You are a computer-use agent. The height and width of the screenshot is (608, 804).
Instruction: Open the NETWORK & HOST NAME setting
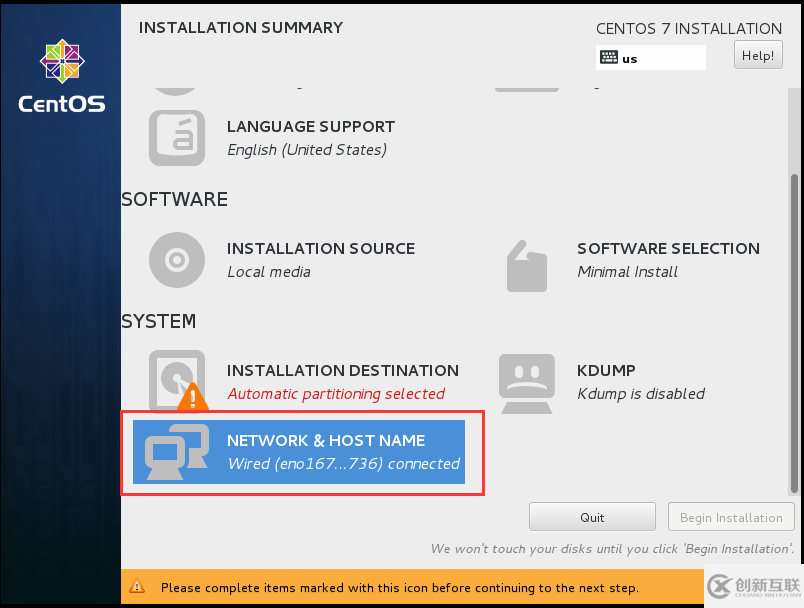[x=299, y=452]
